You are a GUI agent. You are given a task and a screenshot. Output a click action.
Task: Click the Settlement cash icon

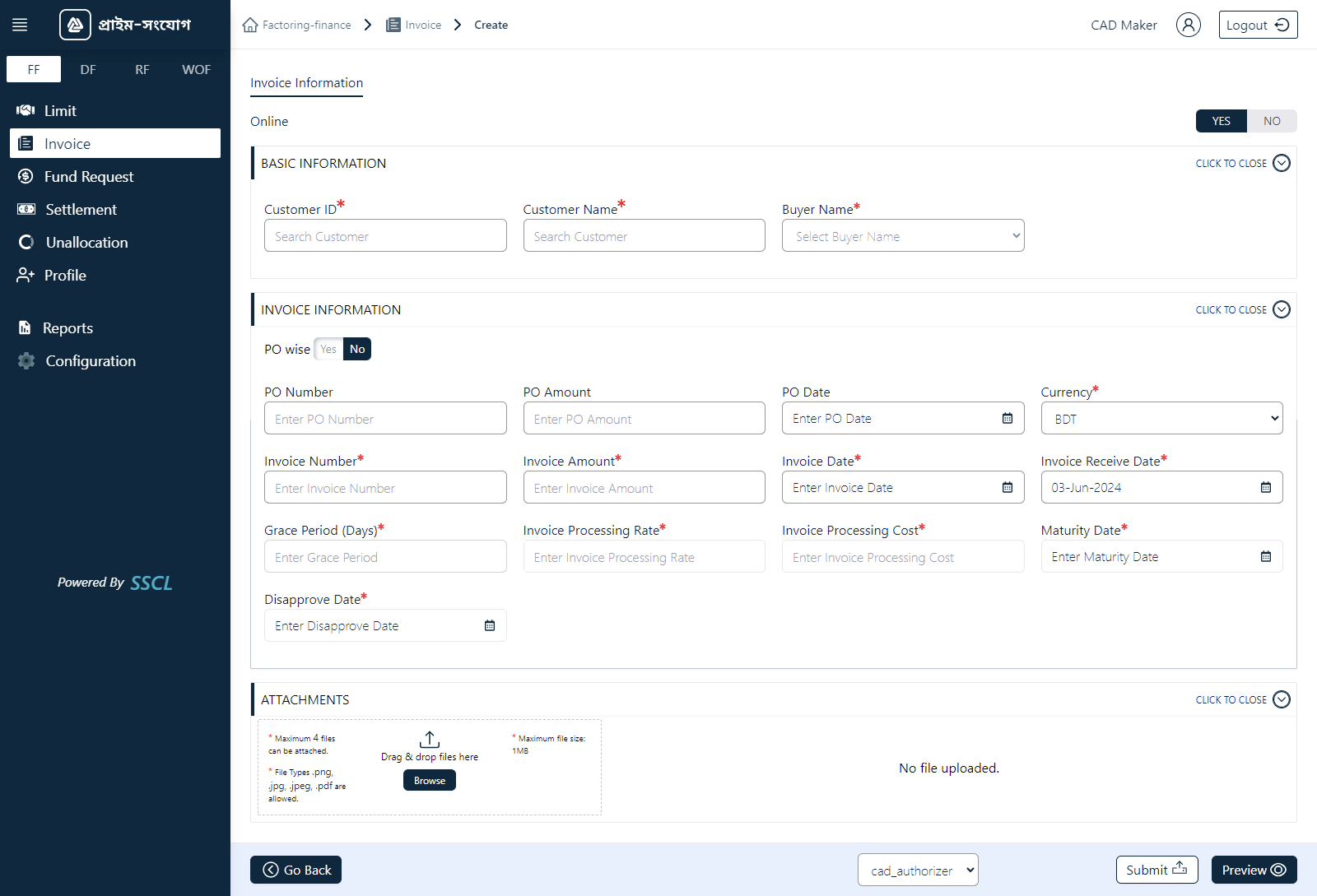[x=26, y=209]
